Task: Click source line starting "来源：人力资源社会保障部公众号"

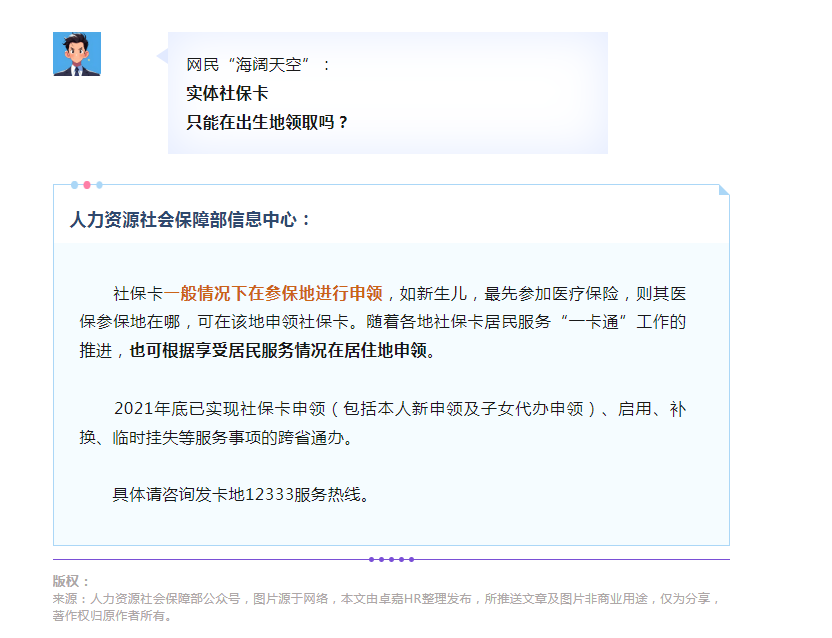Action: pyautogui.click(x=386, y=599)
